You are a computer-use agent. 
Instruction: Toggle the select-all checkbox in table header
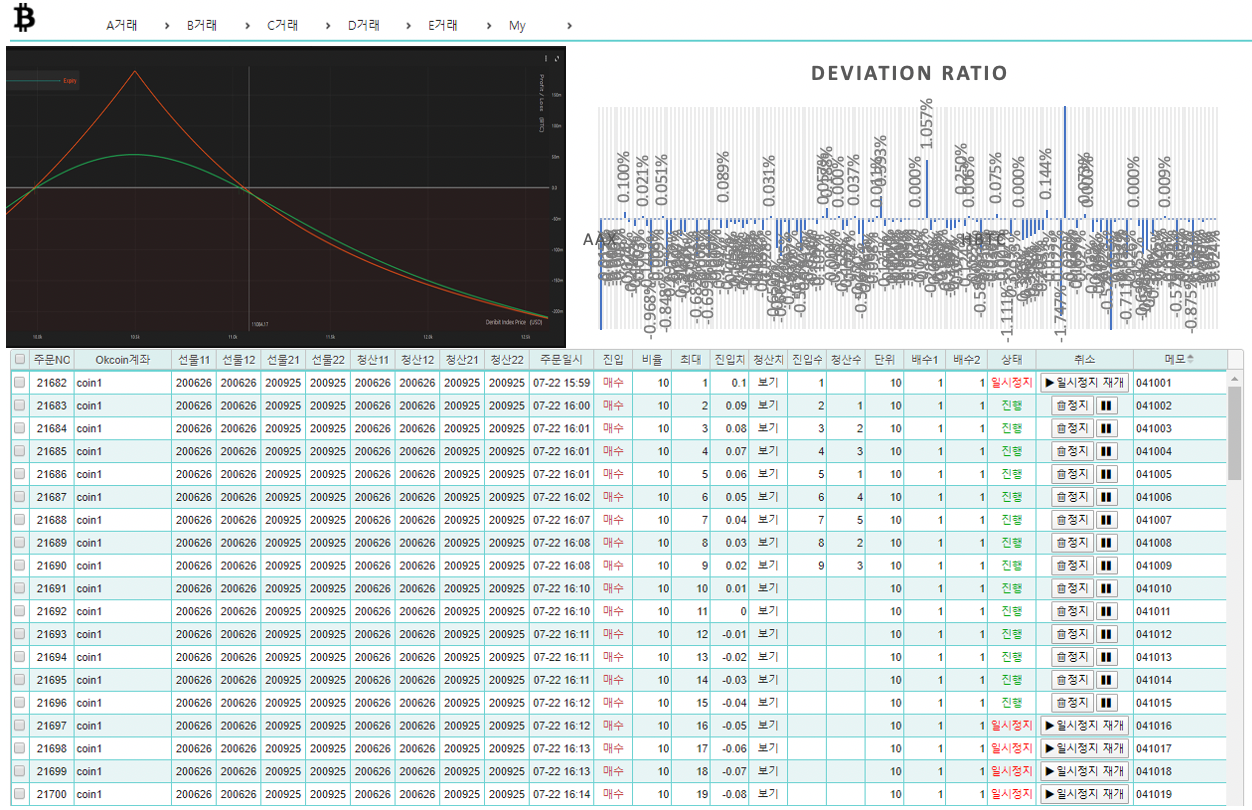[x=20, y=359]
